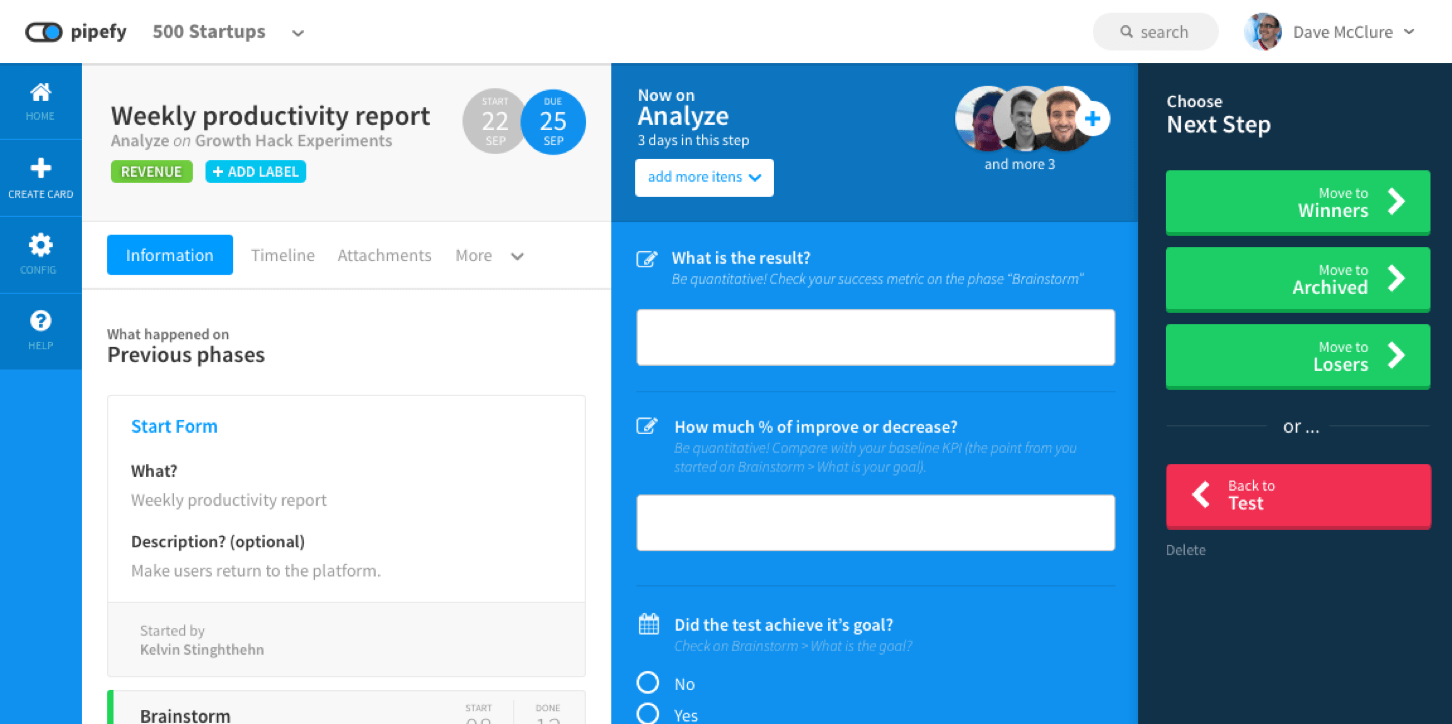Switch to the Attachments tab
This screenshot has height=724, width=1452.
tap(384, 256)
